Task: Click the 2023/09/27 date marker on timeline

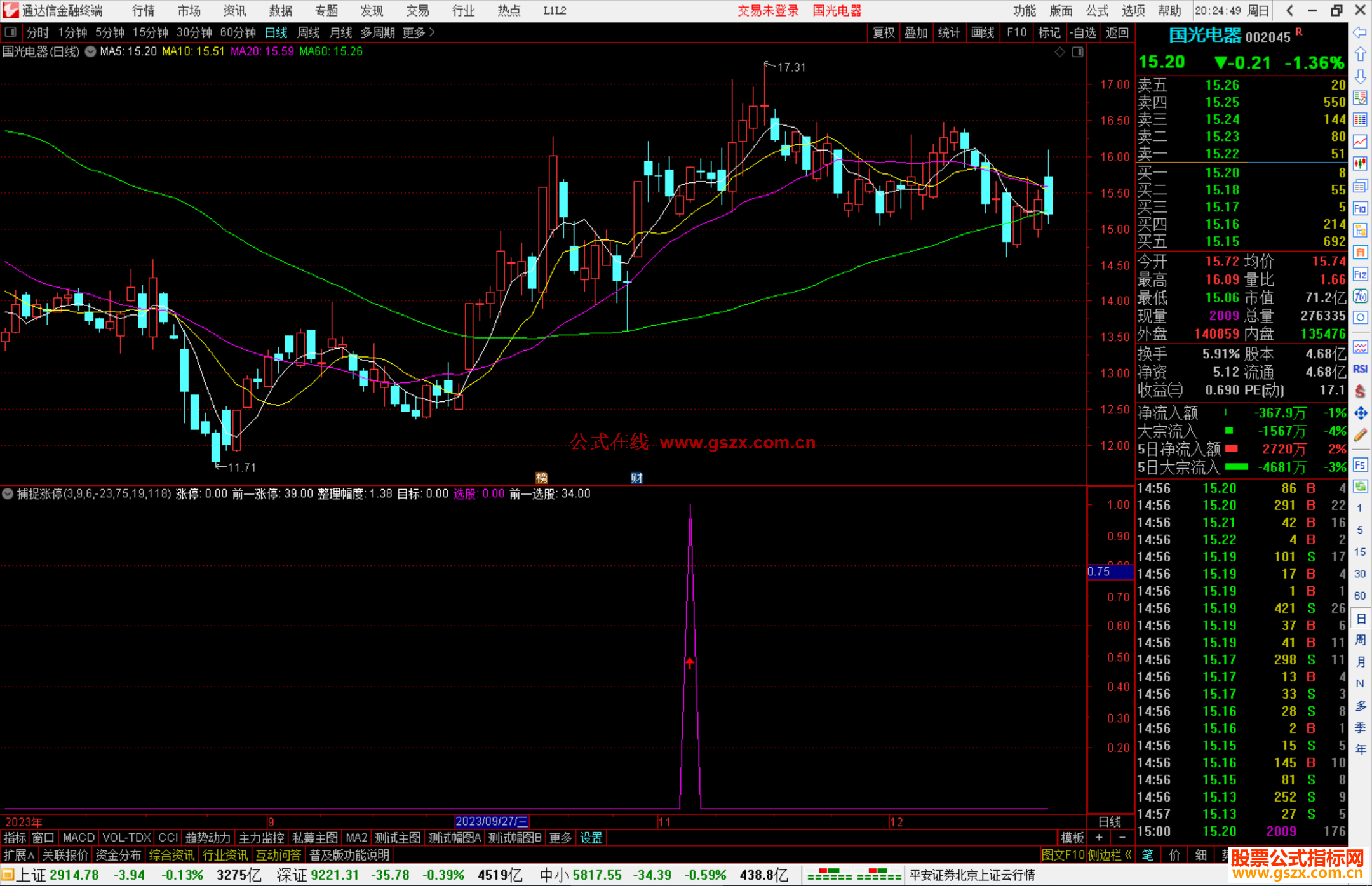Action: coord(492,821)
